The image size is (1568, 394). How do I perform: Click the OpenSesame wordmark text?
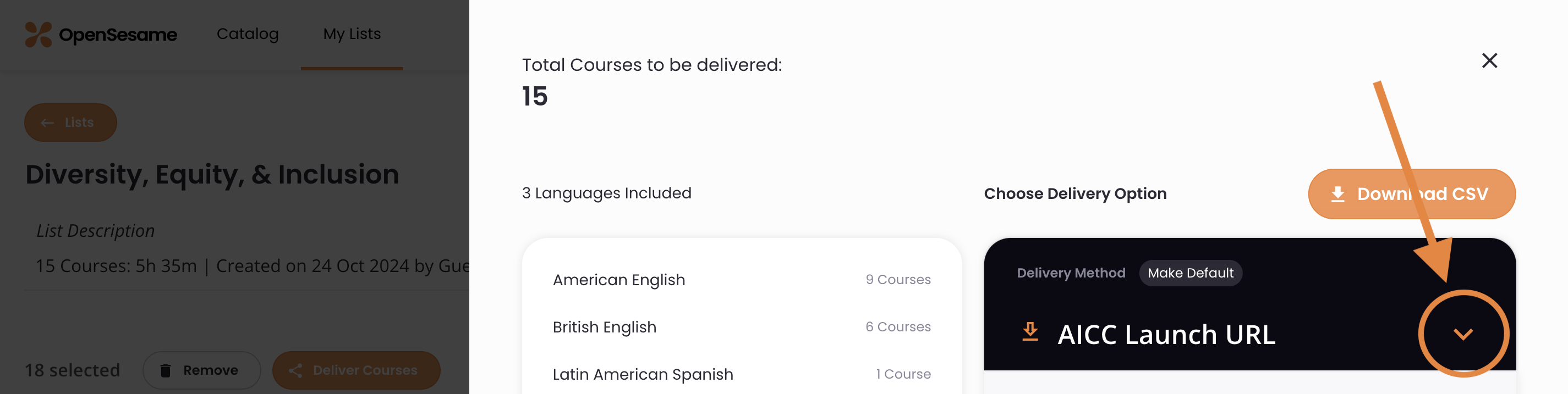(118, 35)
